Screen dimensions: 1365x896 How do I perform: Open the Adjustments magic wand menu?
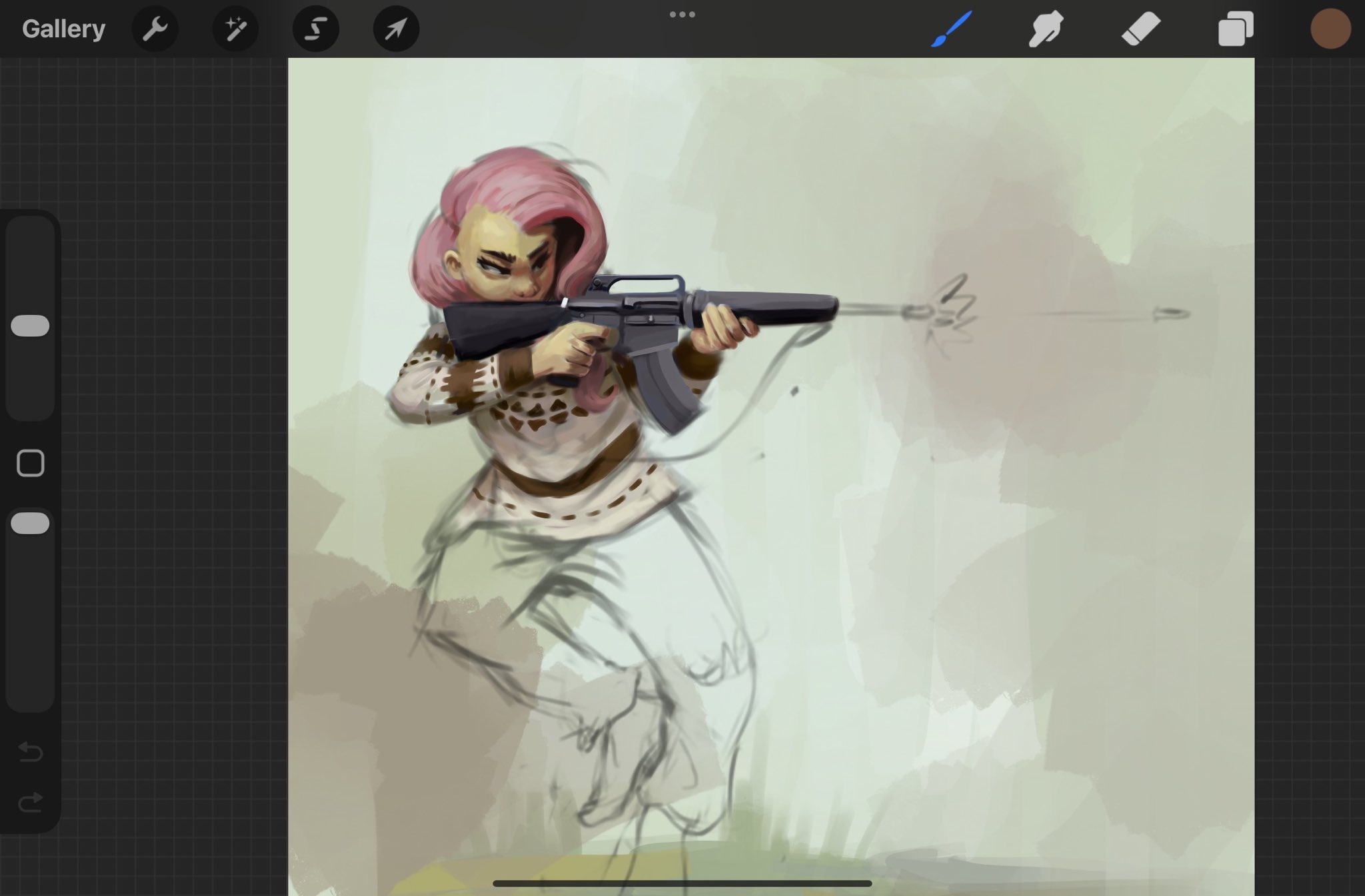click(x=235, y=29)
